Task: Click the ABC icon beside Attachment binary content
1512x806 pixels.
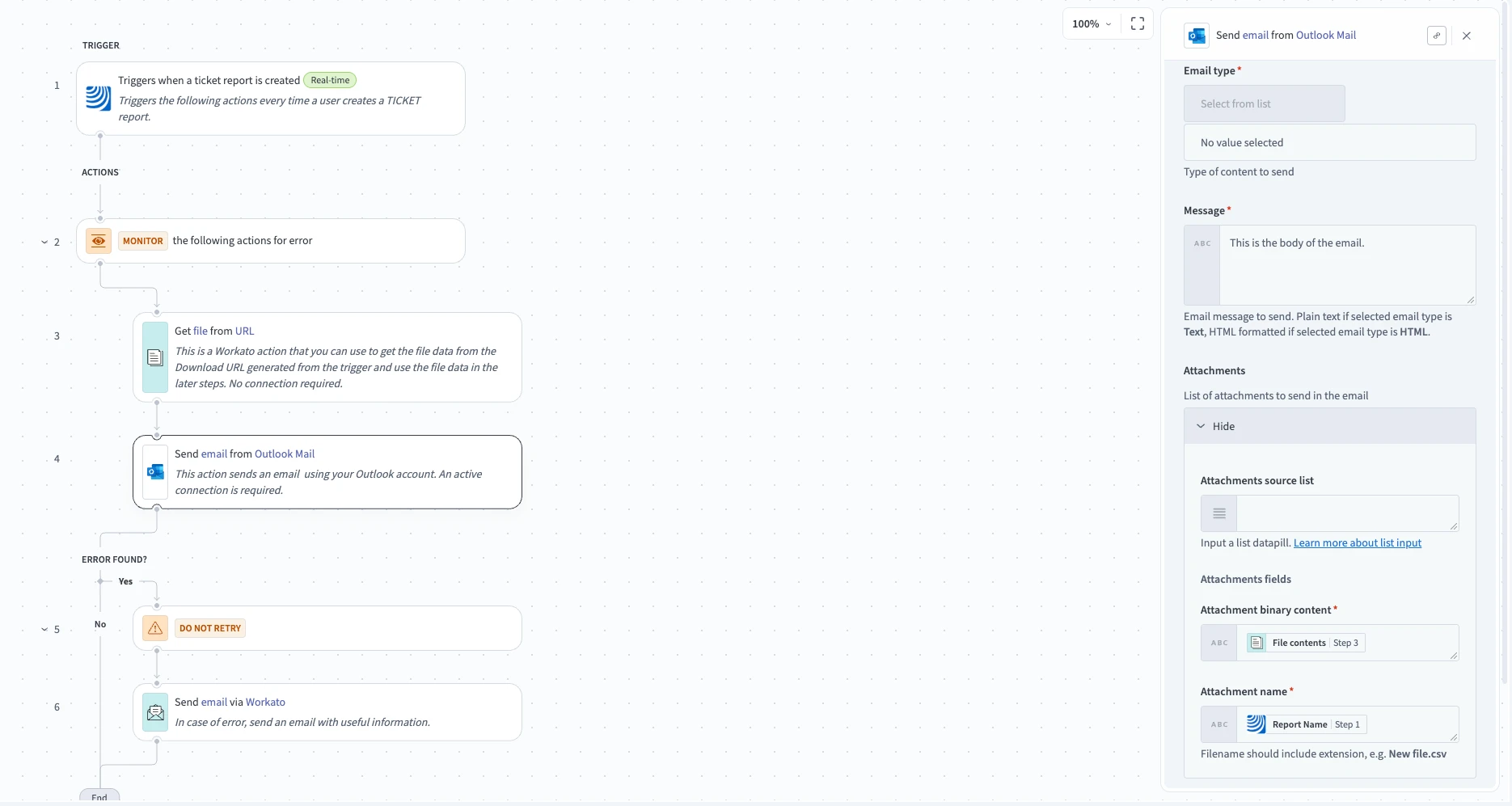Action: pyautogui.click(x=1219, y=643)
